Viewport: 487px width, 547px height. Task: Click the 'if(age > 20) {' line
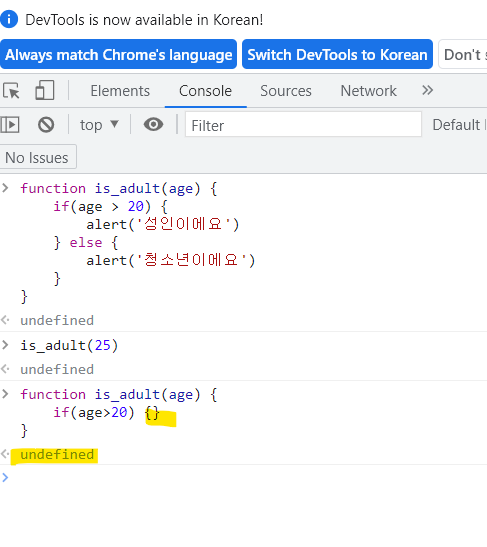click(111, 207)
